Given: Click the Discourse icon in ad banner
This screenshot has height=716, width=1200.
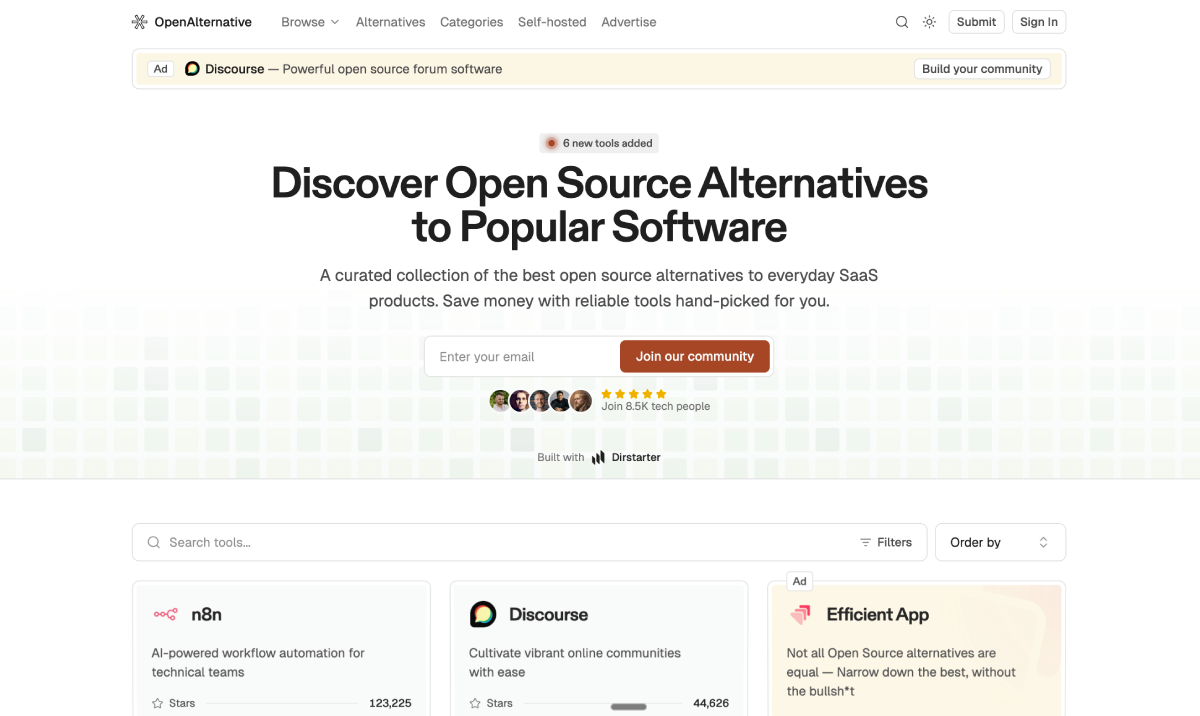Looking at the screenshot, I should pos(192,69).
